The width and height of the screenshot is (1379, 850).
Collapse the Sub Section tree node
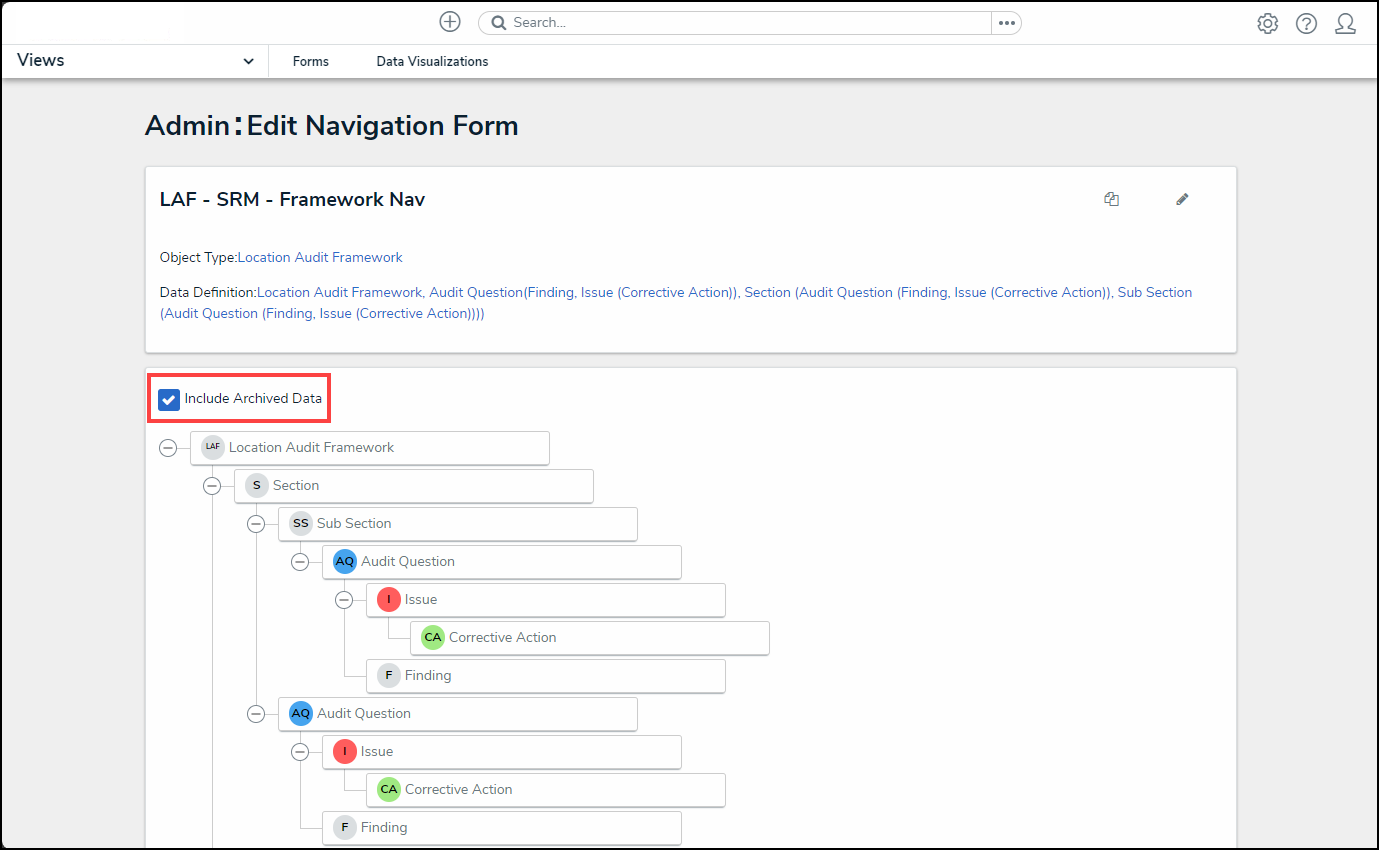click(x=256, y=524)
